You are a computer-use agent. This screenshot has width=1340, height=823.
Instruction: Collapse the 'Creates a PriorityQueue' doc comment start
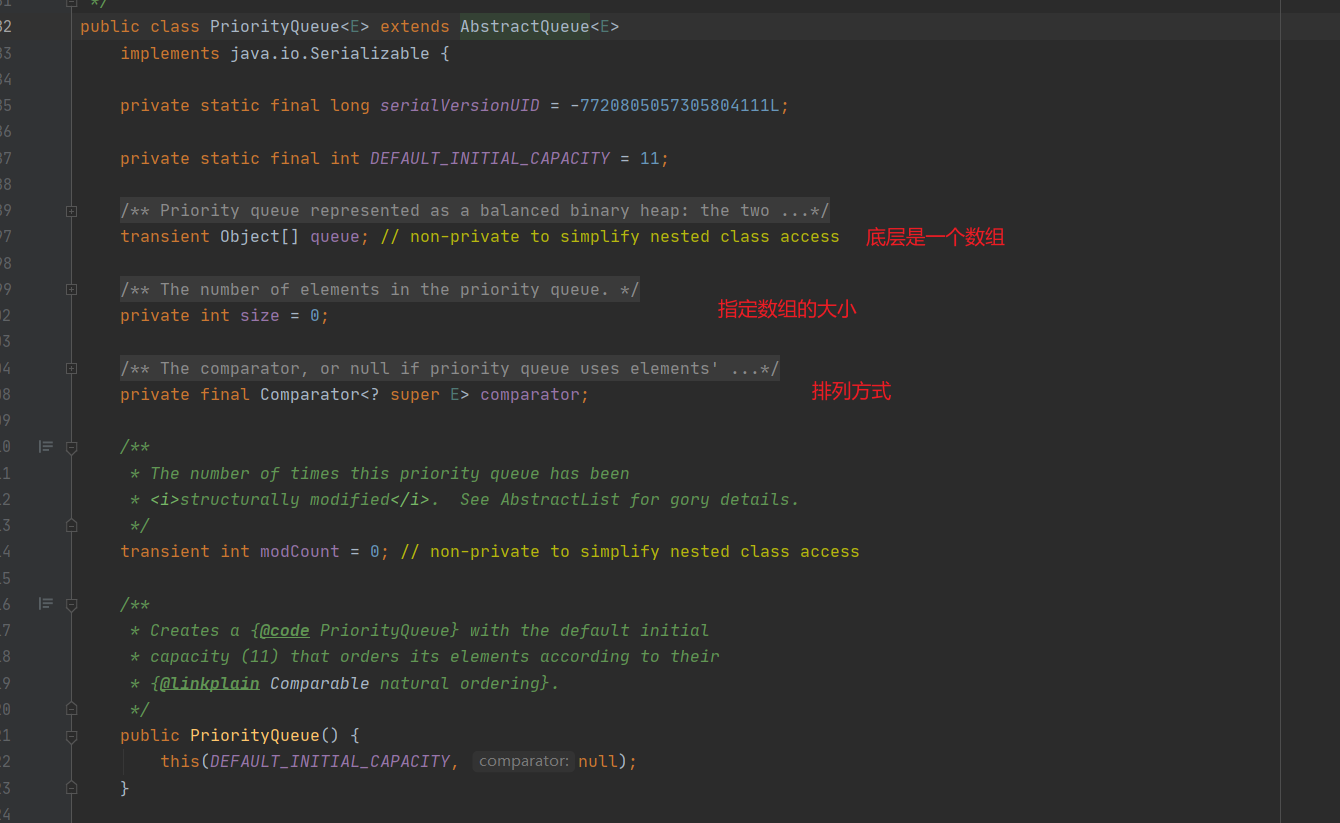tap(71, 605)
